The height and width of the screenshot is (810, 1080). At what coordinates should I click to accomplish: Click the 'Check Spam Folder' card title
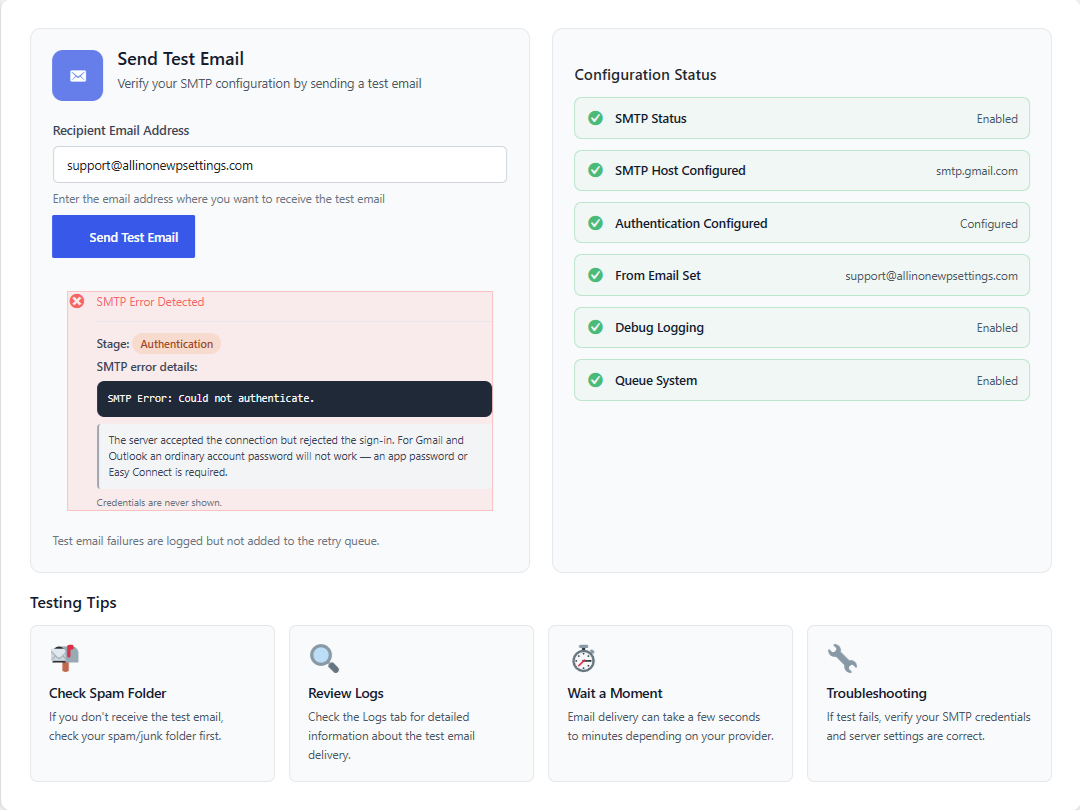click(107, 694)
